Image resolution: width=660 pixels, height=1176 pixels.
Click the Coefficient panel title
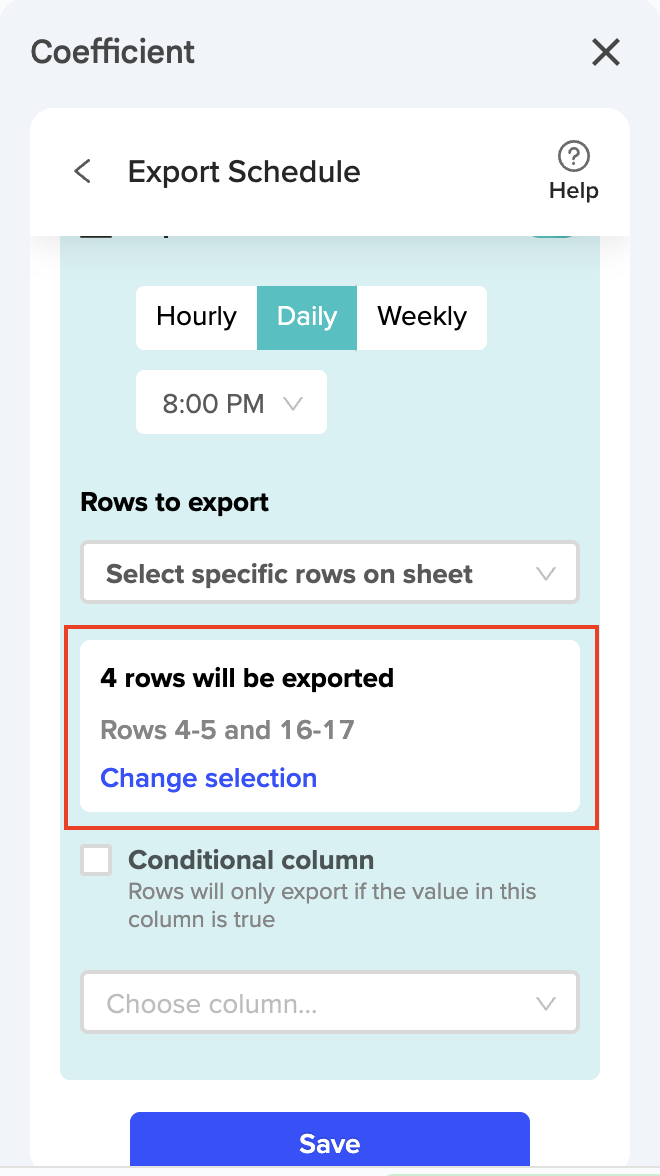tap(113, 52)
